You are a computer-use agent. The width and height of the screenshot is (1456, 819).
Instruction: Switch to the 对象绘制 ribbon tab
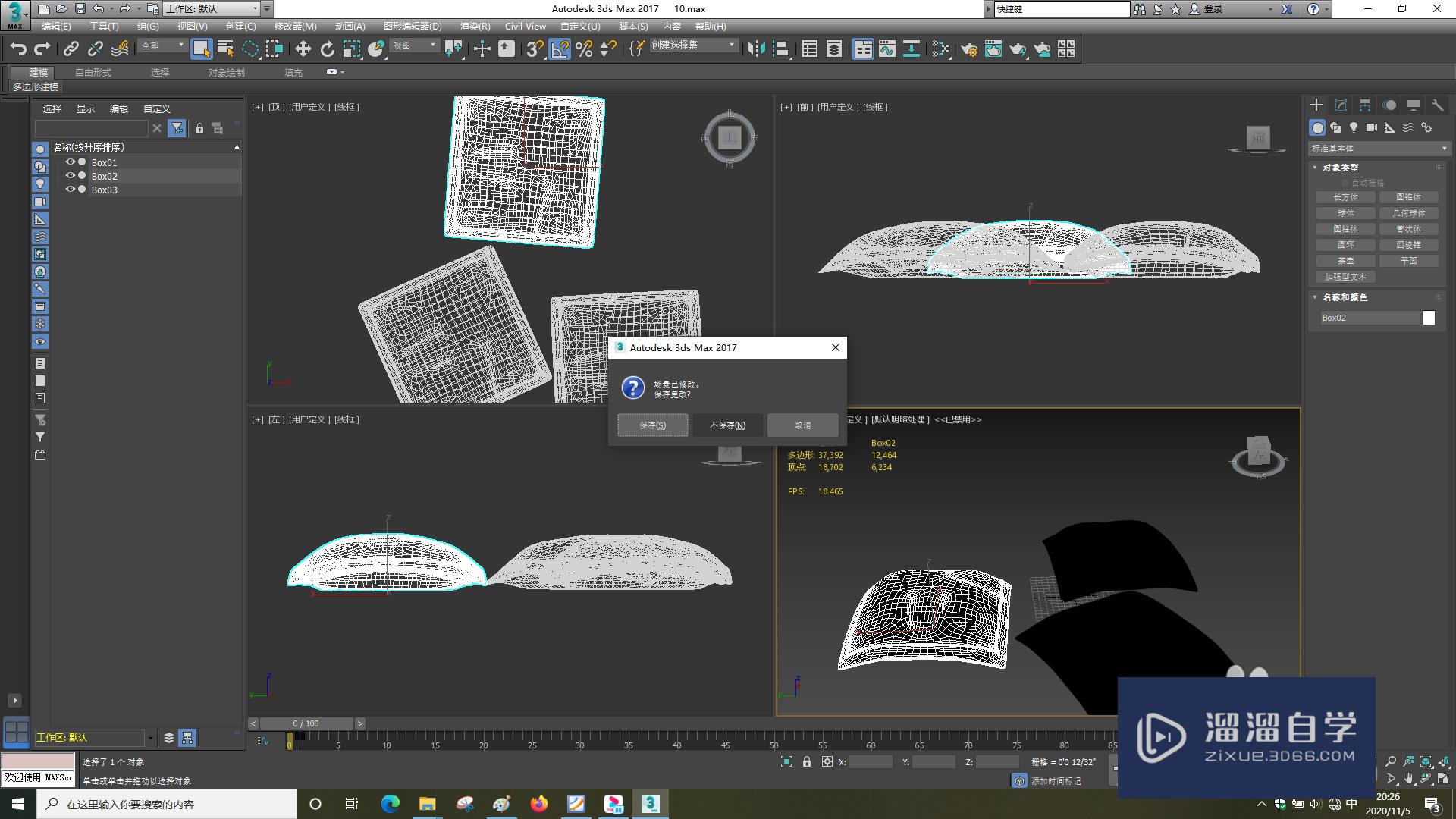coord(227,73)
